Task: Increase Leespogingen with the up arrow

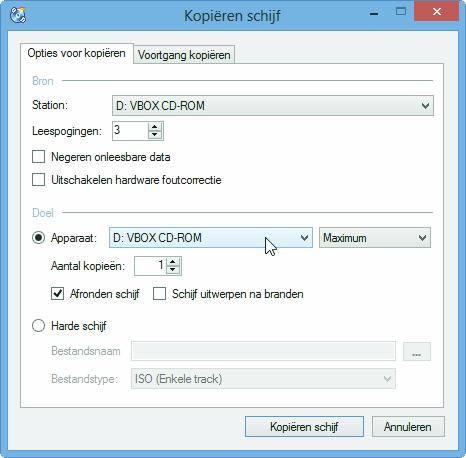Action: (x=154, y=127)
